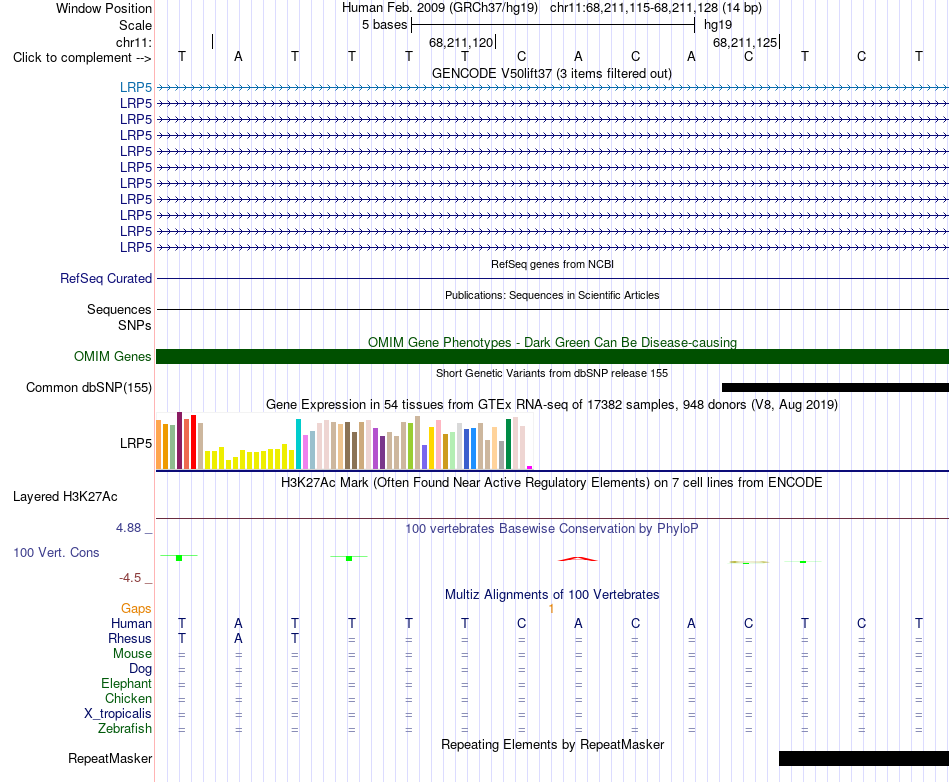The image size is (950, 782).
Task: Click the SNPs track label
Action: [x=135, y=325]
